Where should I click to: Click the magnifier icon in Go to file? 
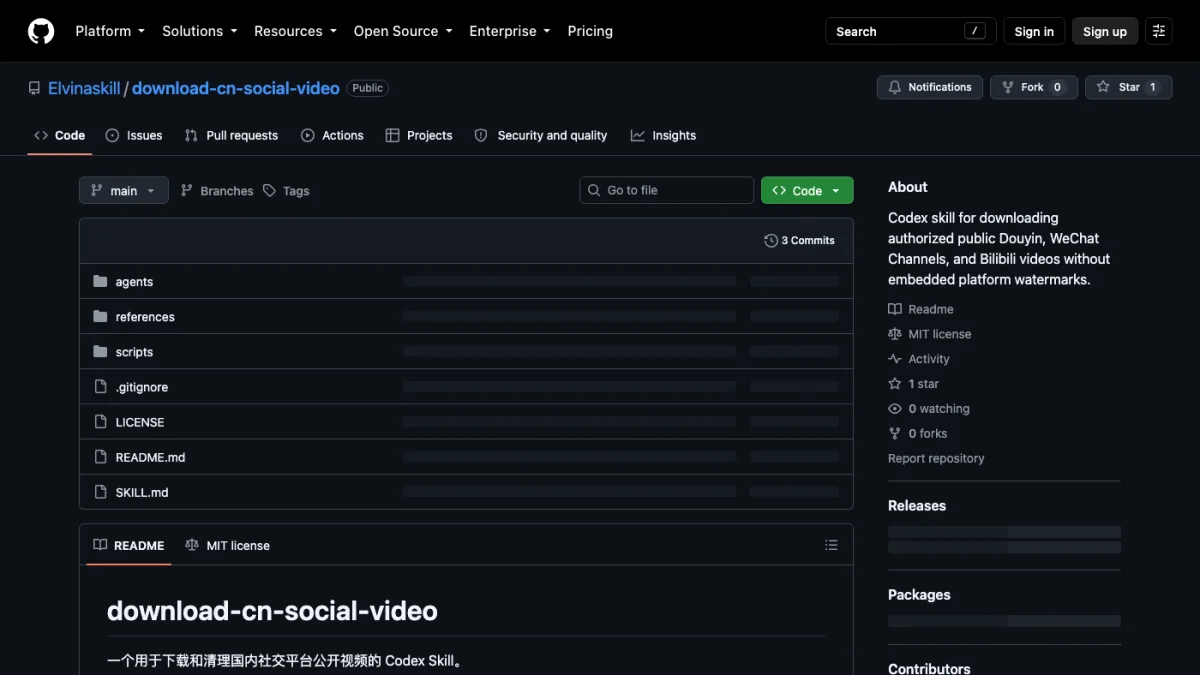594,190
